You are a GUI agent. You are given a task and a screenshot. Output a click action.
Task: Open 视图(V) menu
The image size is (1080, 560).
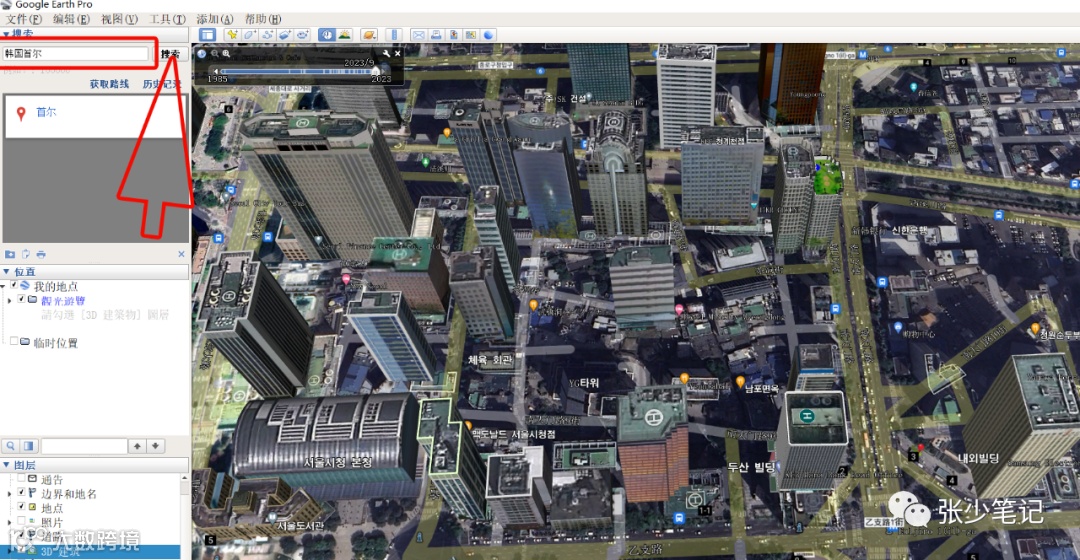tap(119, 19)
